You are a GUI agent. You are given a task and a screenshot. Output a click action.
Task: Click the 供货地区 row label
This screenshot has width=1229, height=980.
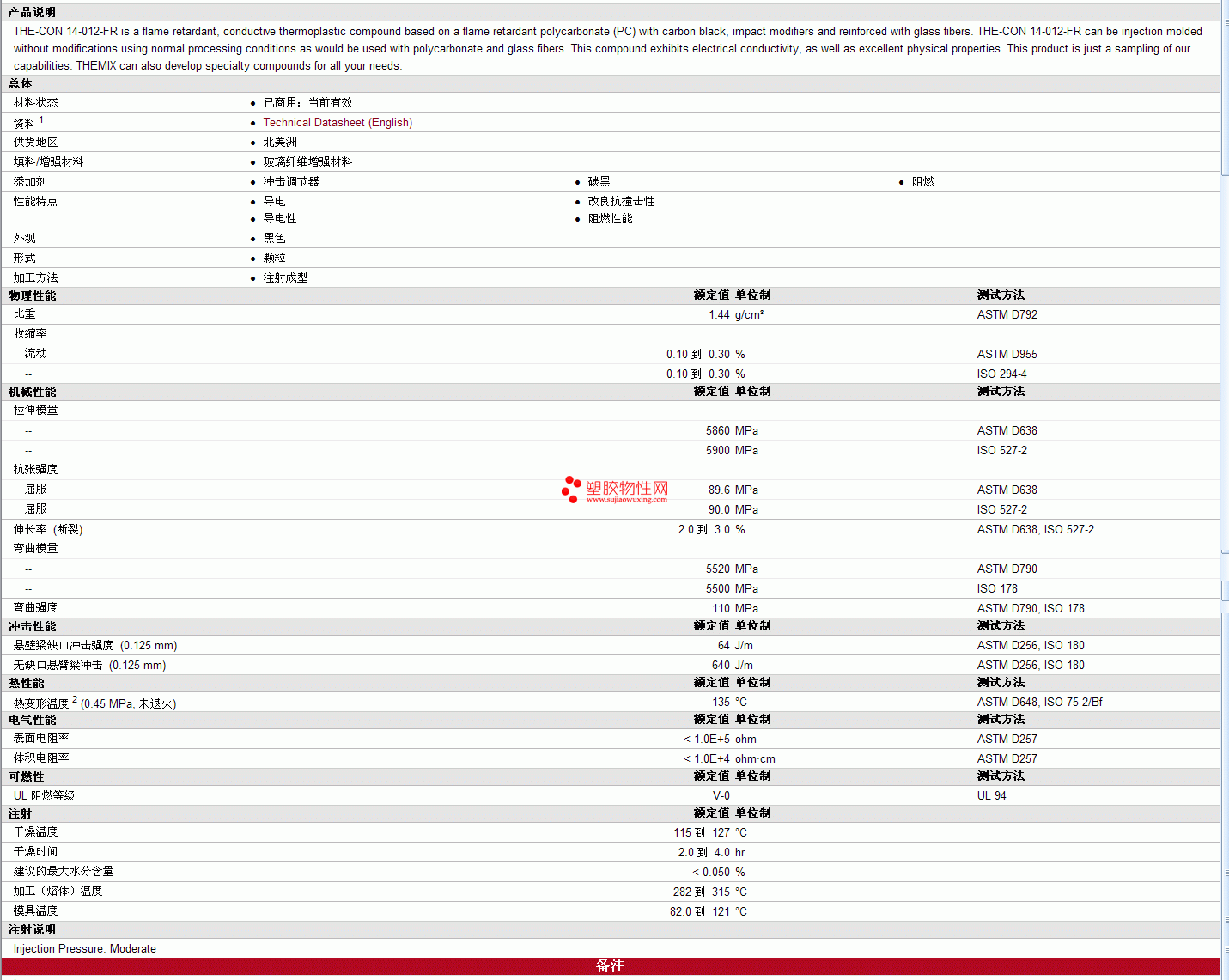(35, 142)
